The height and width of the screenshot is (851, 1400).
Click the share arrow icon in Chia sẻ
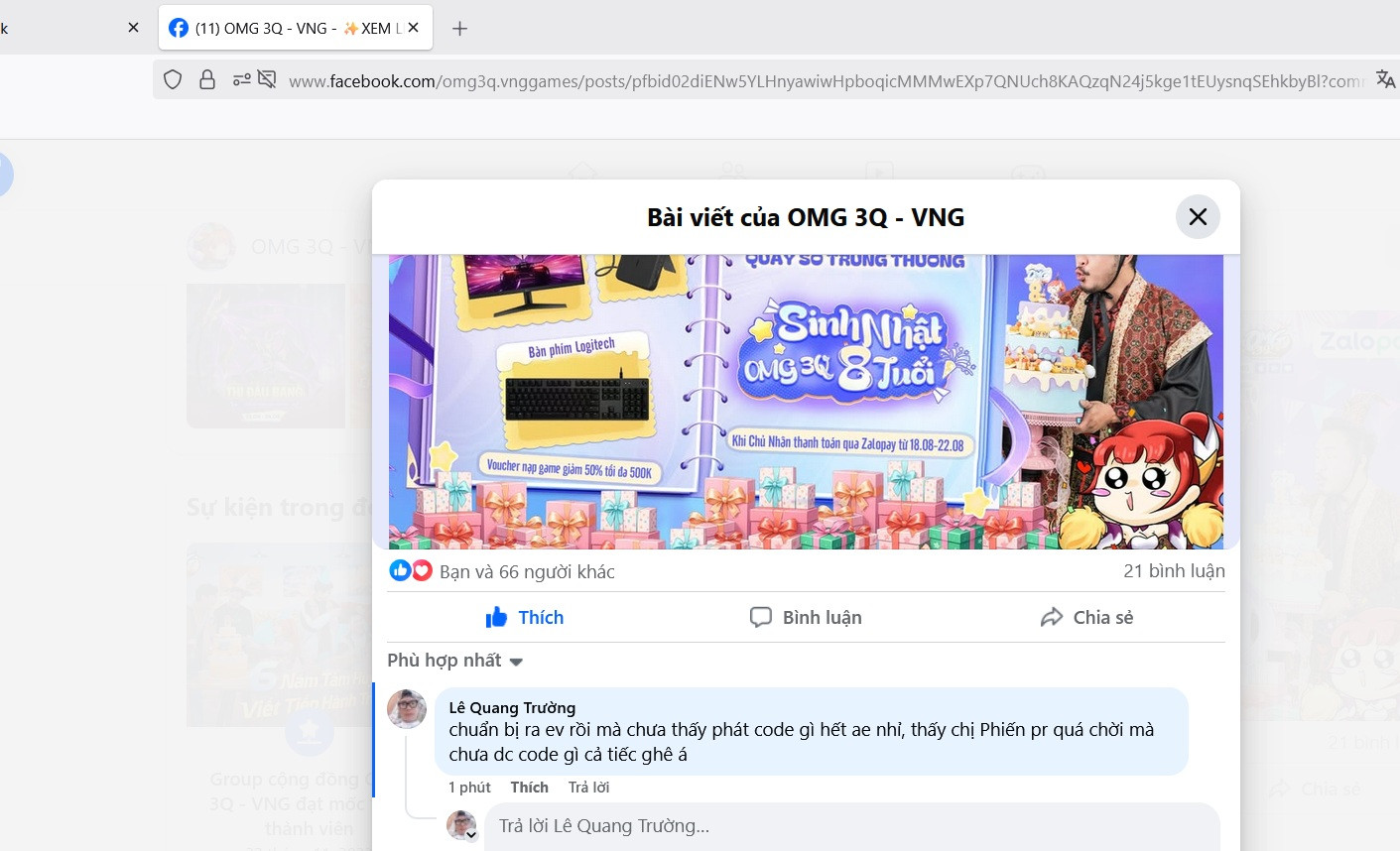click(1051, 617)
